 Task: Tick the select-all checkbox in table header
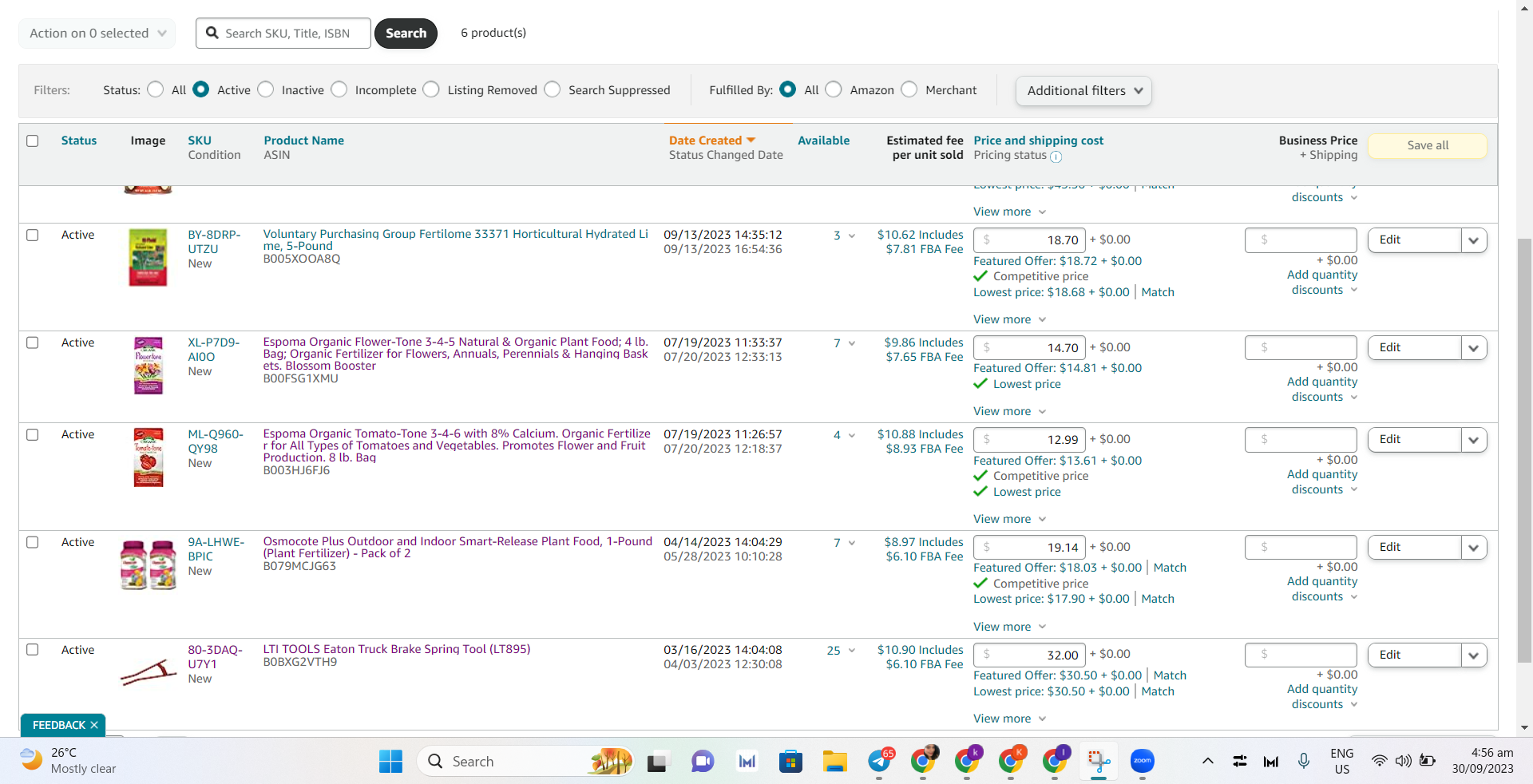tap(33, 141)
